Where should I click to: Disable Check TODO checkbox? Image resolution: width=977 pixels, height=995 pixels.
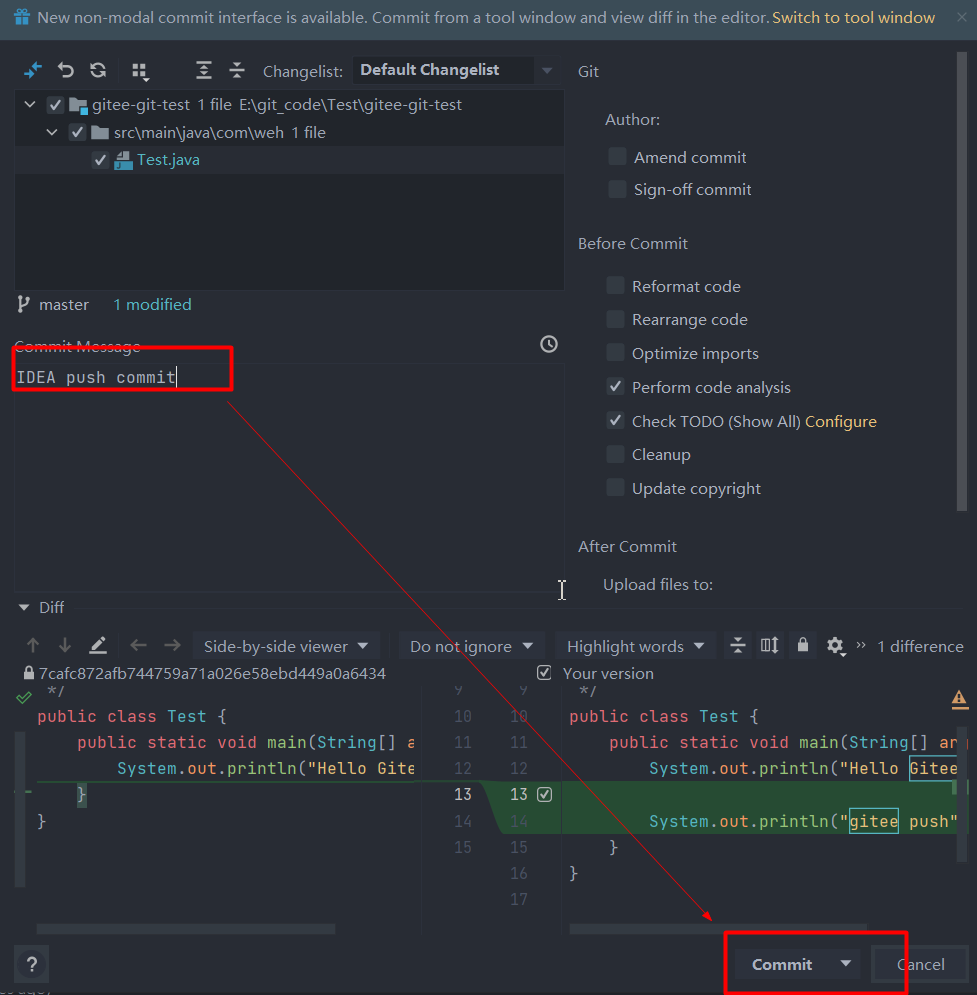(x=615, y=421)
